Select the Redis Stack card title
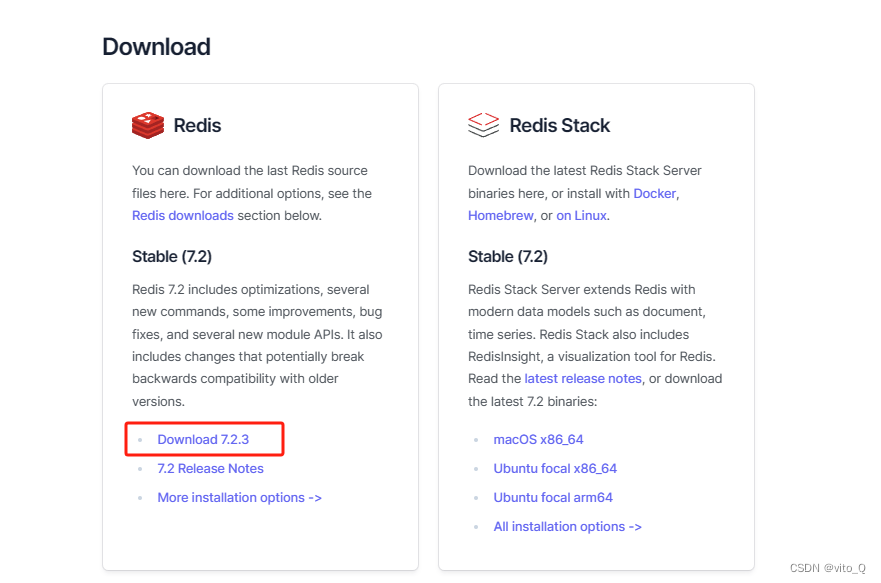Screen dimensions: 881x583 click(559, 125)
